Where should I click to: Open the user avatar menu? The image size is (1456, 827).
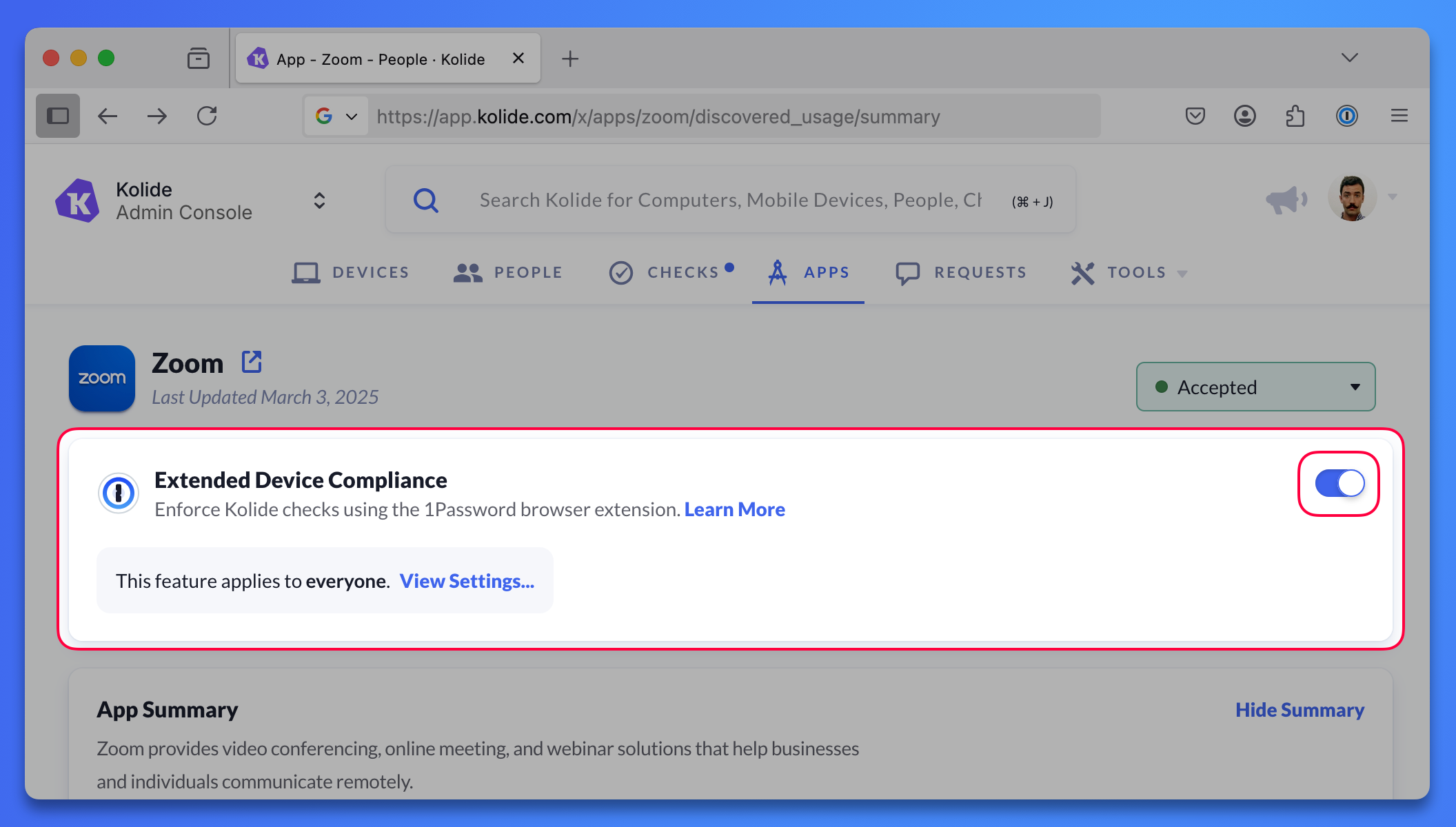tap(1352, 198)
